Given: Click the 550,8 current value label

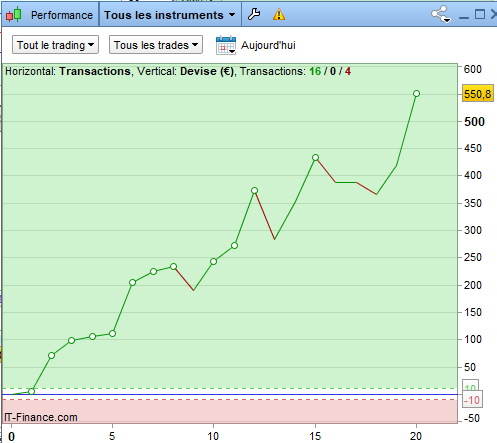Looking at the screenshot, I should (x=477, y=94).
